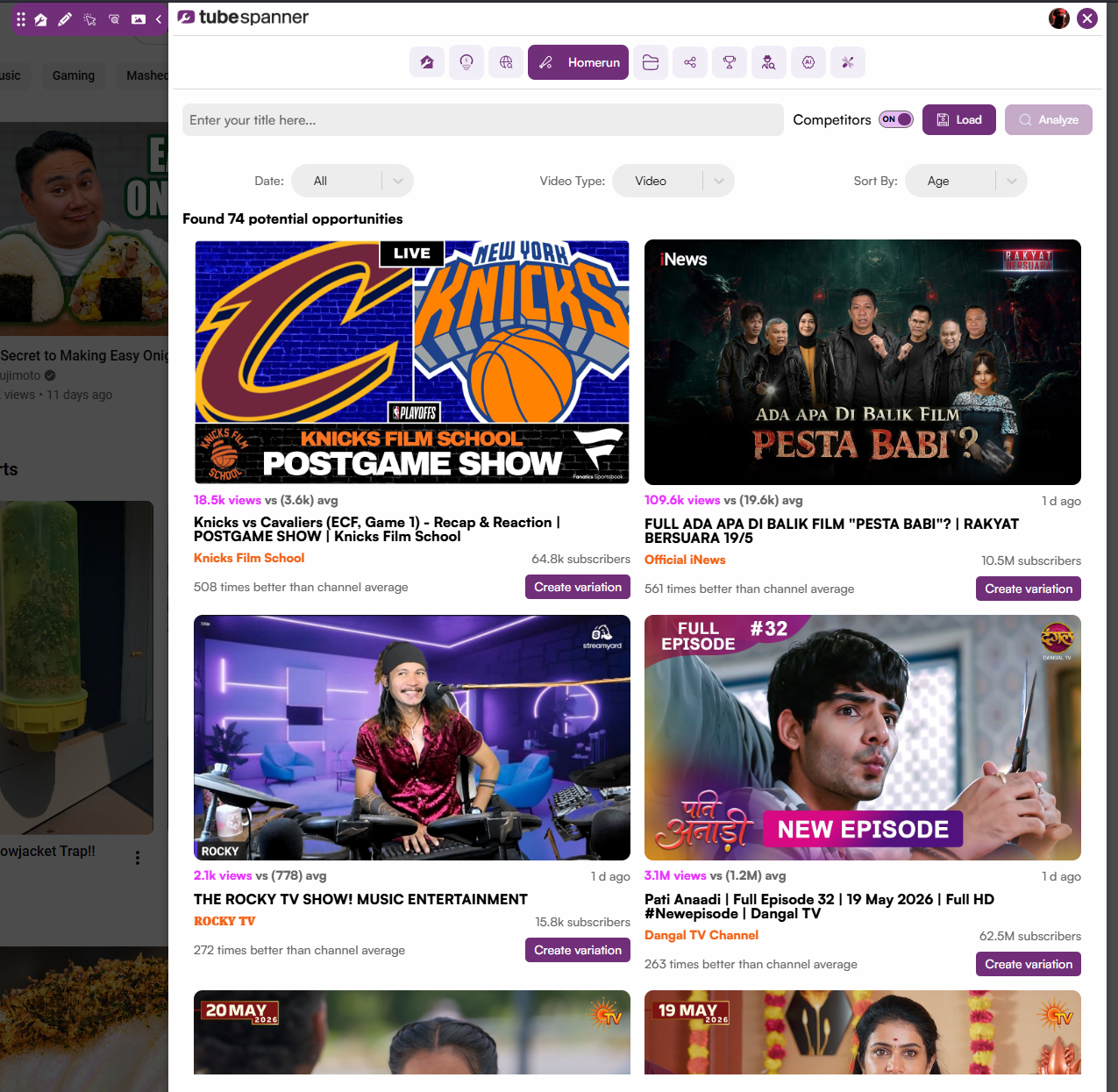Image resolution: width=1118 pixels, height=1092 pixels.
Task: Open the ROCKY TV channel link
Action: 224,921
